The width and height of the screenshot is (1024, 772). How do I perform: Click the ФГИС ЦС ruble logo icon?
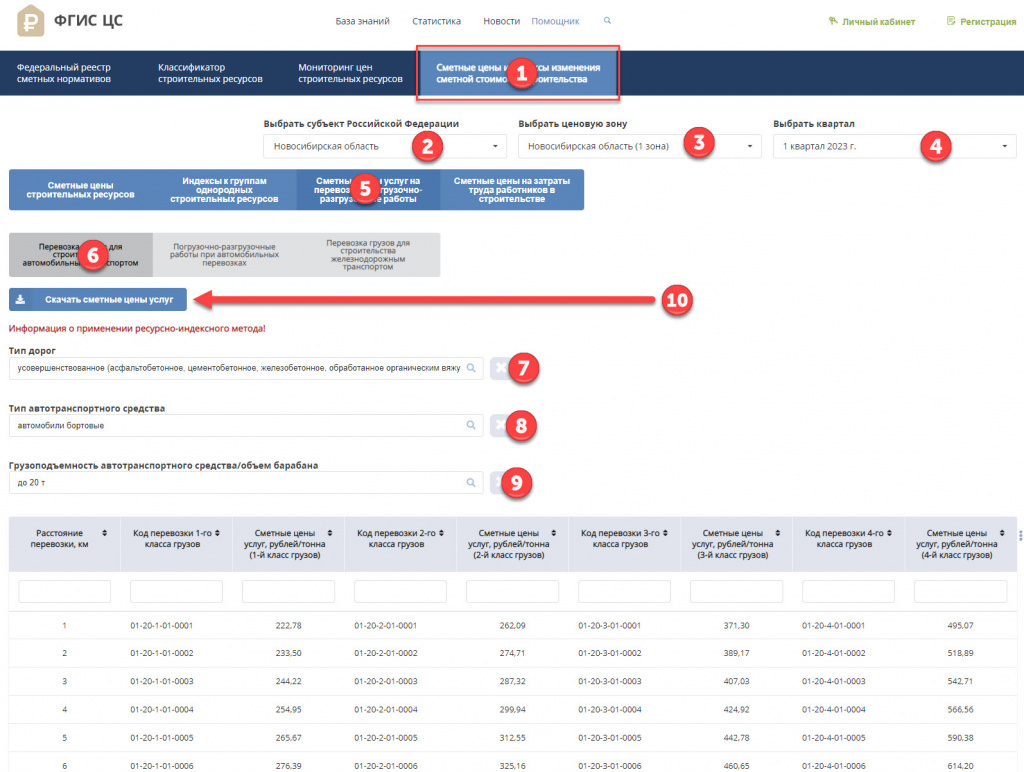coord(30,20)
